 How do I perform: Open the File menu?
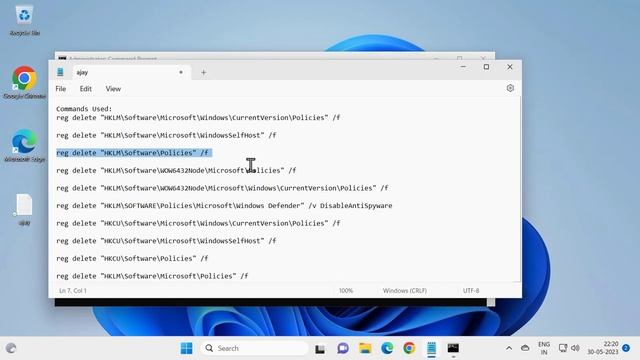[61, 89]
